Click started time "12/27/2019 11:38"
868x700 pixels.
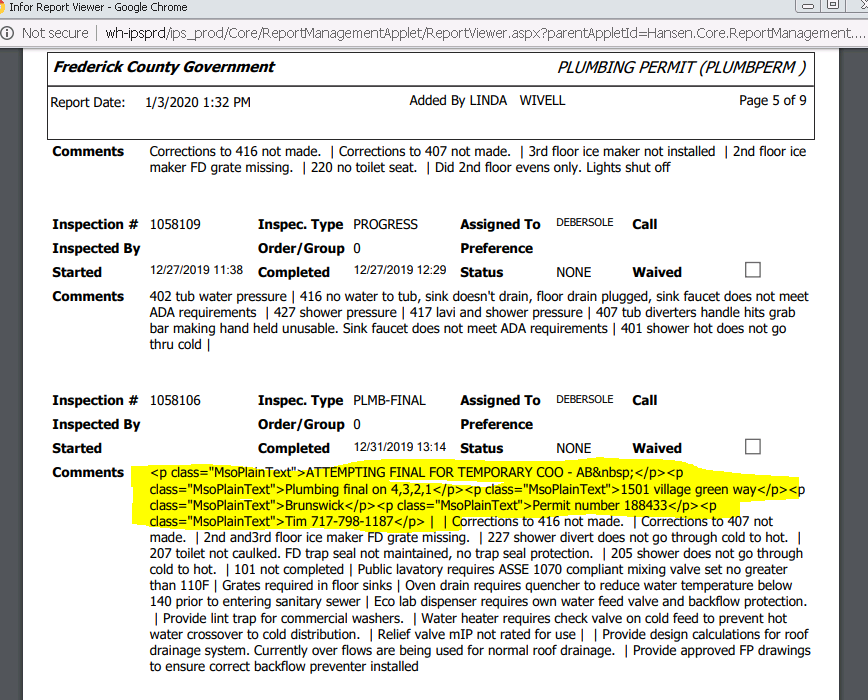[196, 270]
